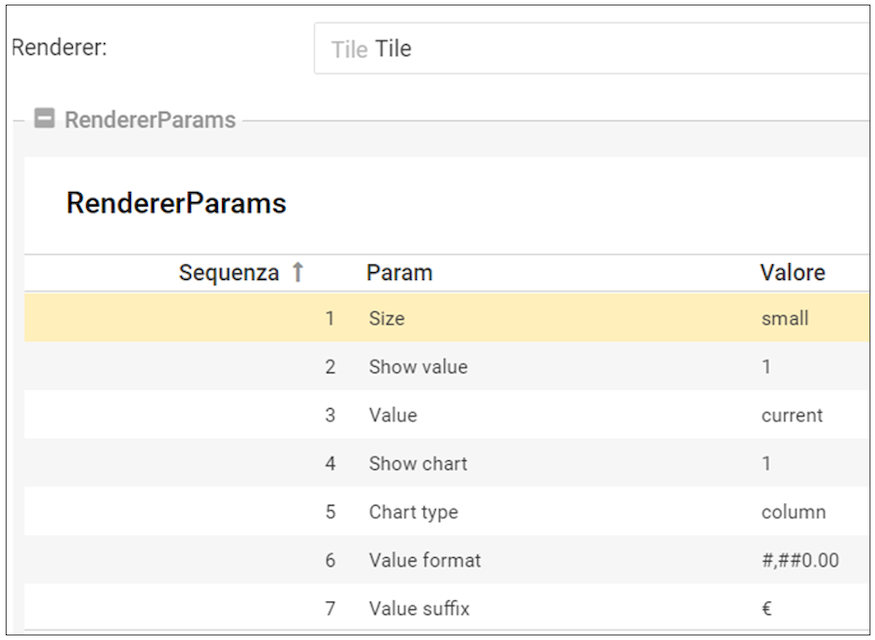Open the Renderer Tile combo box
Image resolution: width=875 pixels, height=640 pixels.
590,49
